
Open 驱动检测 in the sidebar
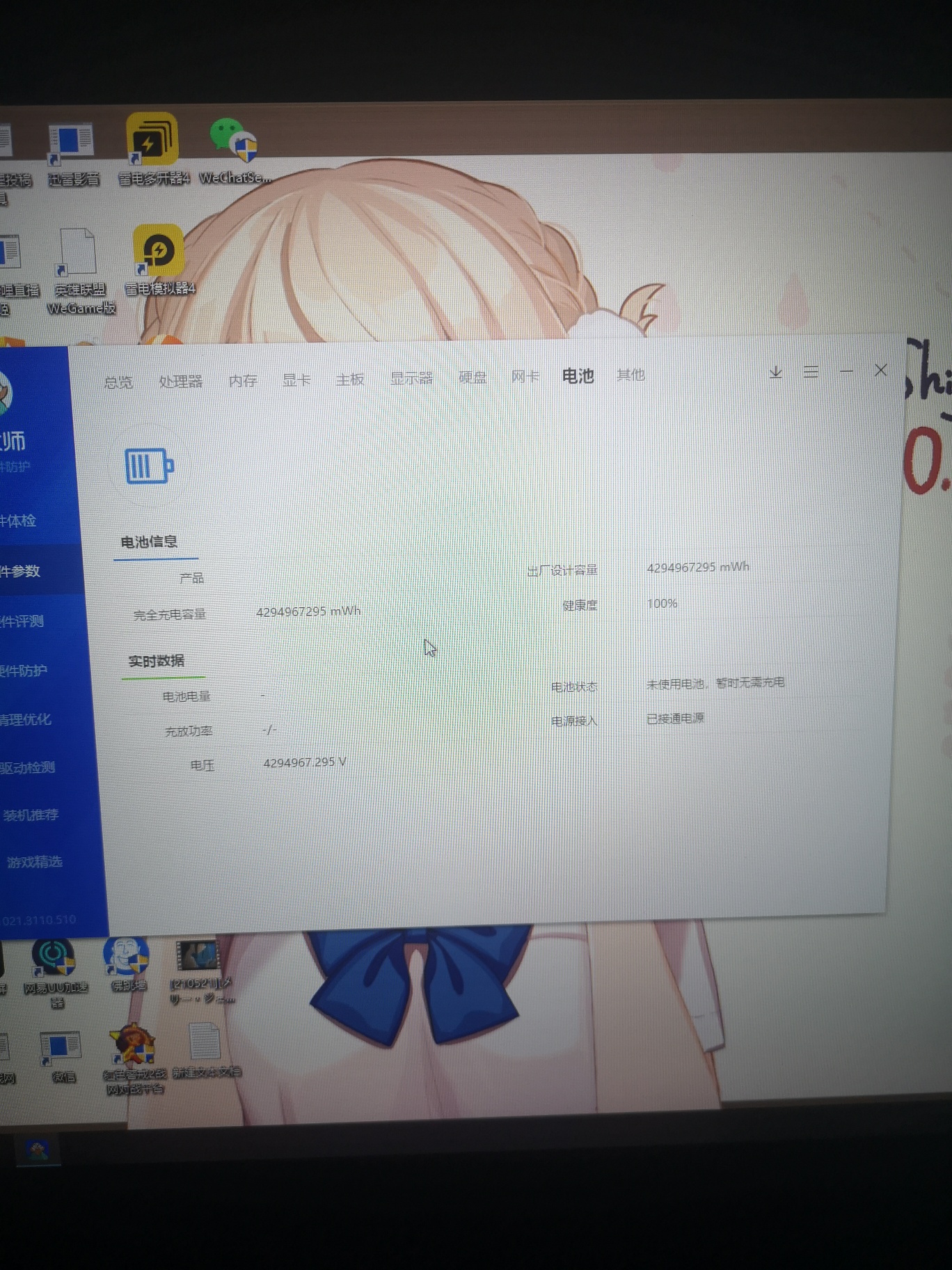tap(28, 768)
